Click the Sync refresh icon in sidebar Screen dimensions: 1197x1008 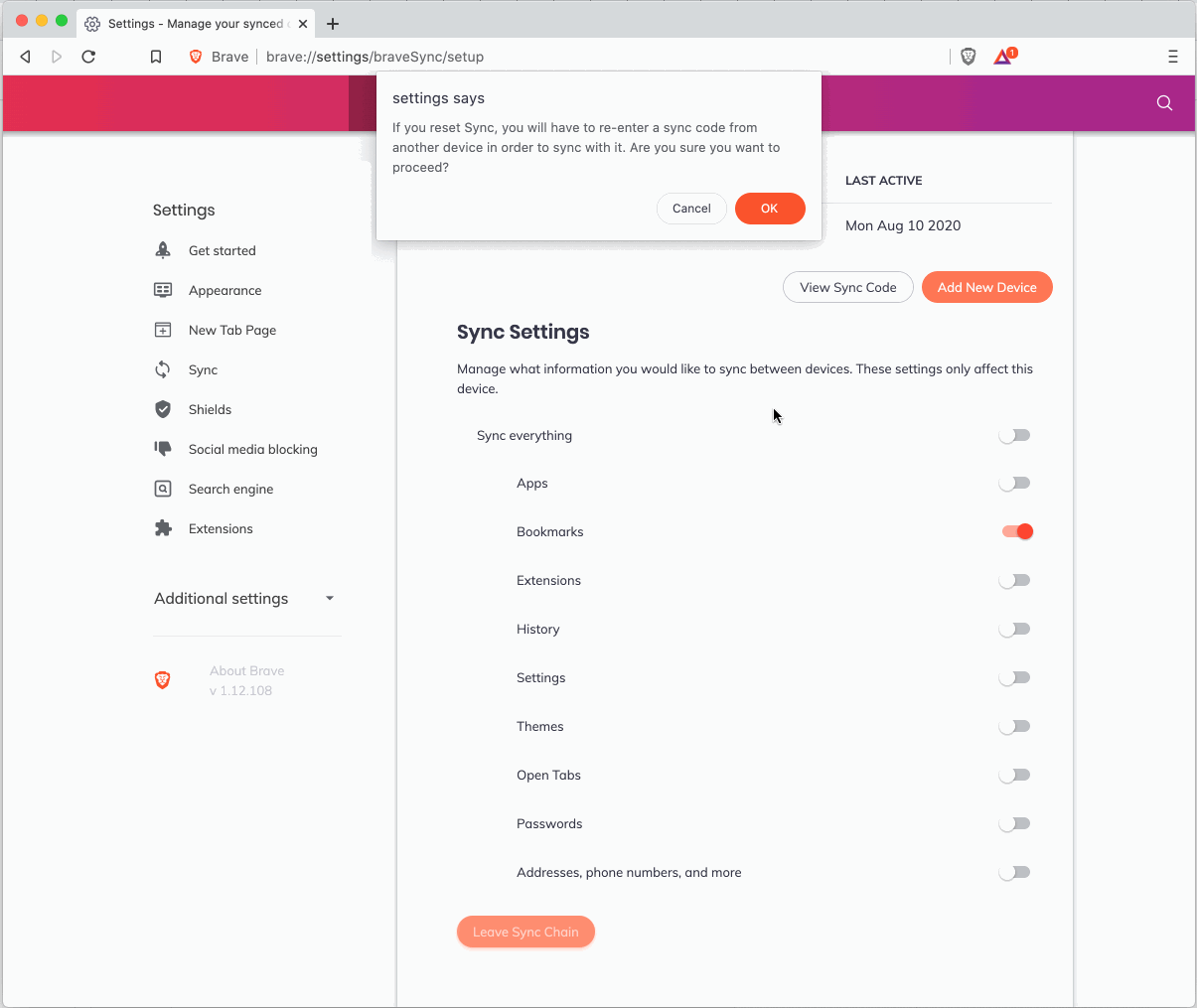(x=163, y=369)
